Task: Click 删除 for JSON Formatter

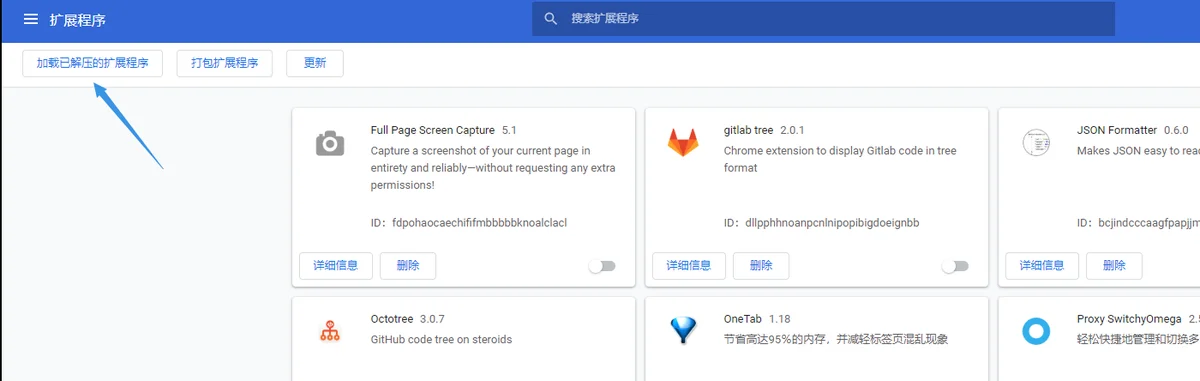Action: pyautogui.click(x=1114, y=265)
